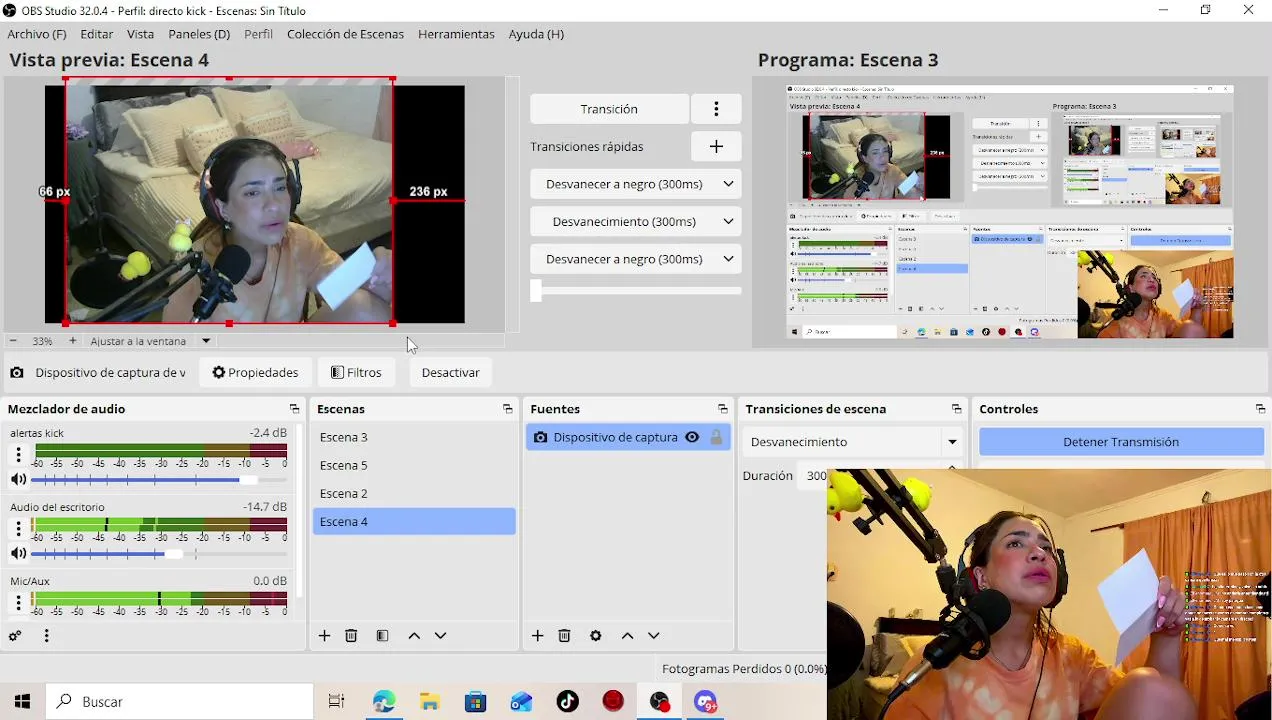Open scene filters icon in Escenas toolbar
This screenshot has width=1272, height=720.
[382, 636]
